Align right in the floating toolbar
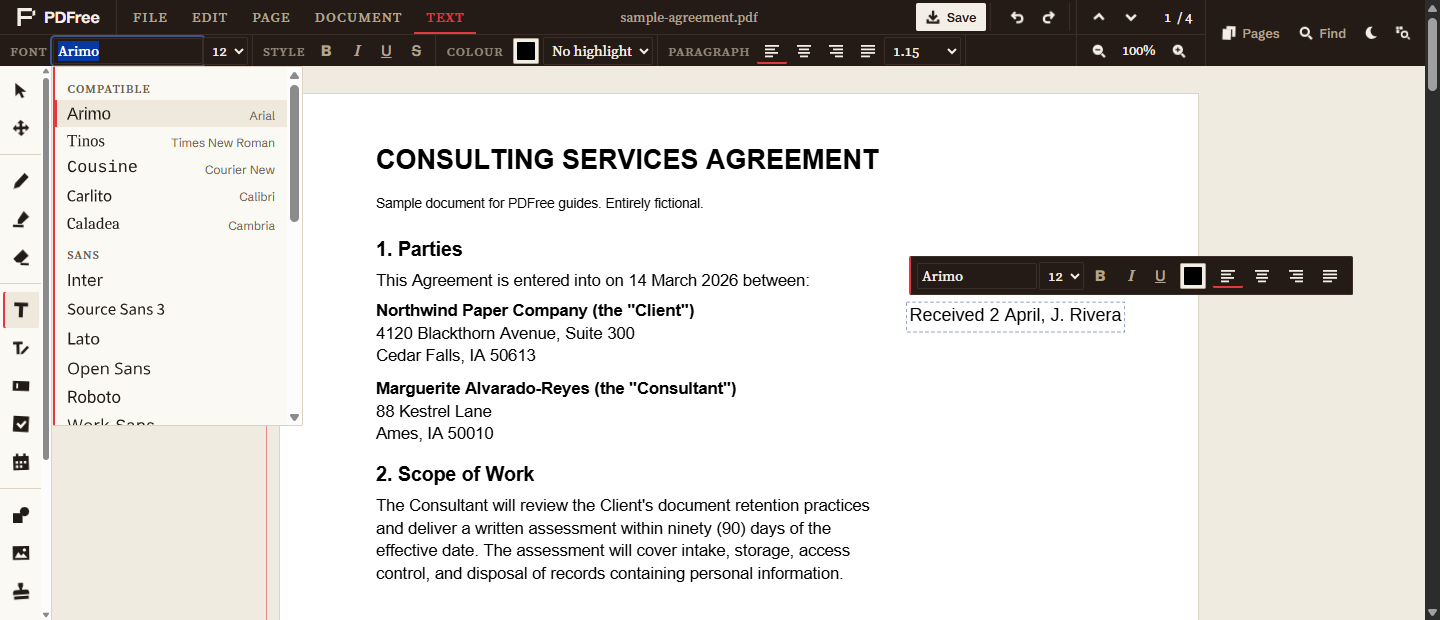The image size is (1440, 620). pyautogui.click(x=1296, y=276)
